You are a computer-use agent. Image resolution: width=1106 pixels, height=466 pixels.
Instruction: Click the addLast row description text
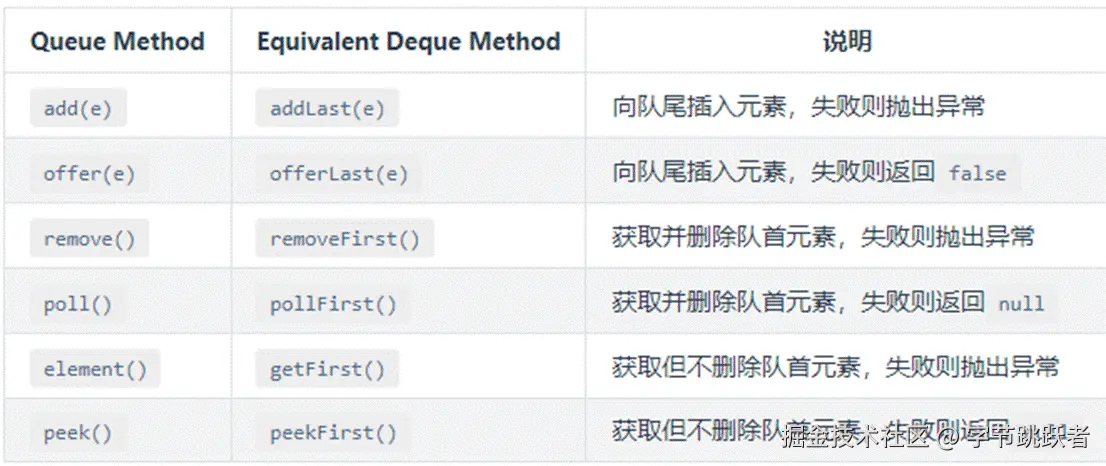click(x=798, y=108)
